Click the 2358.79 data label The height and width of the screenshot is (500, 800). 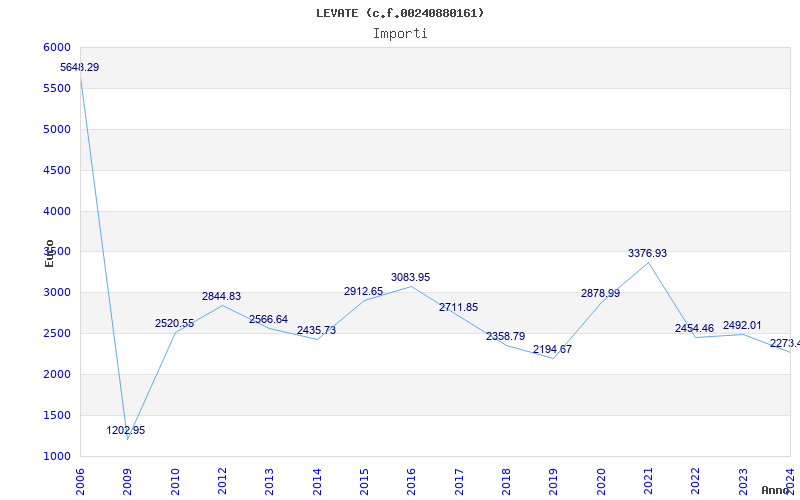506,337
